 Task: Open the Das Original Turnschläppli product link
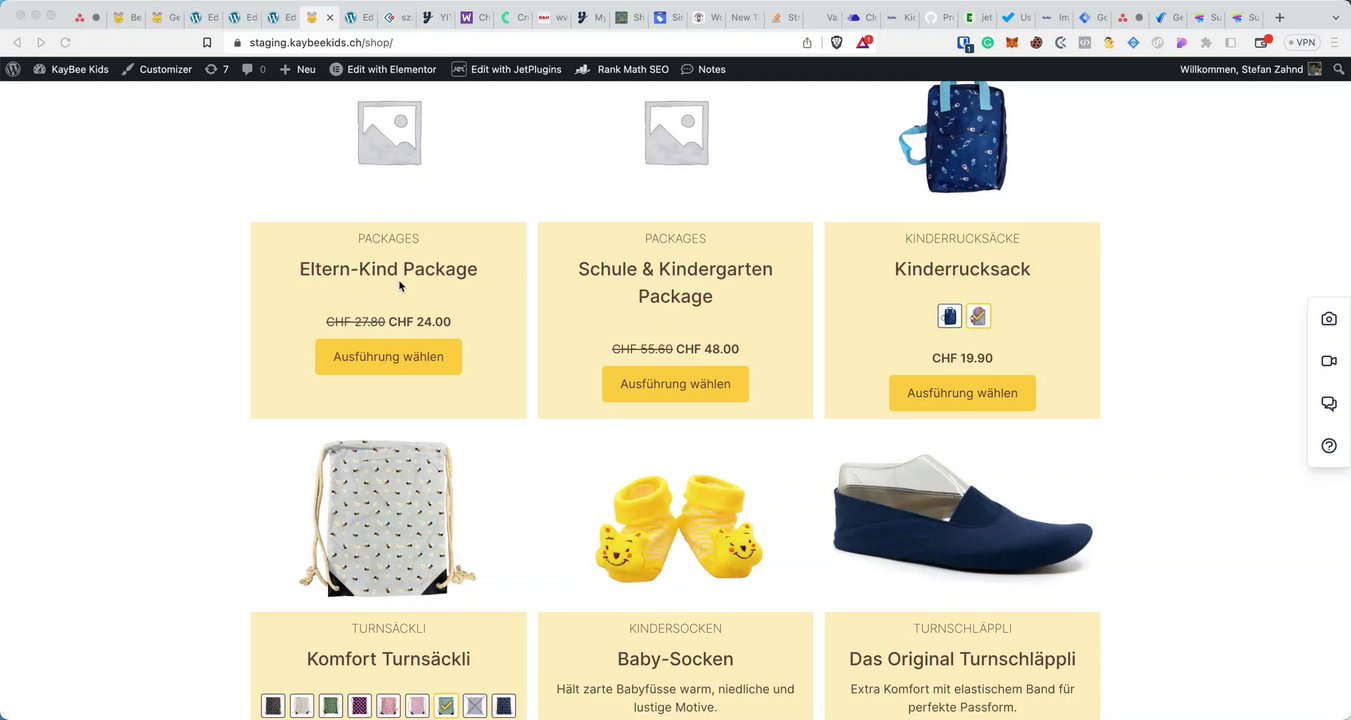[962, 659]
